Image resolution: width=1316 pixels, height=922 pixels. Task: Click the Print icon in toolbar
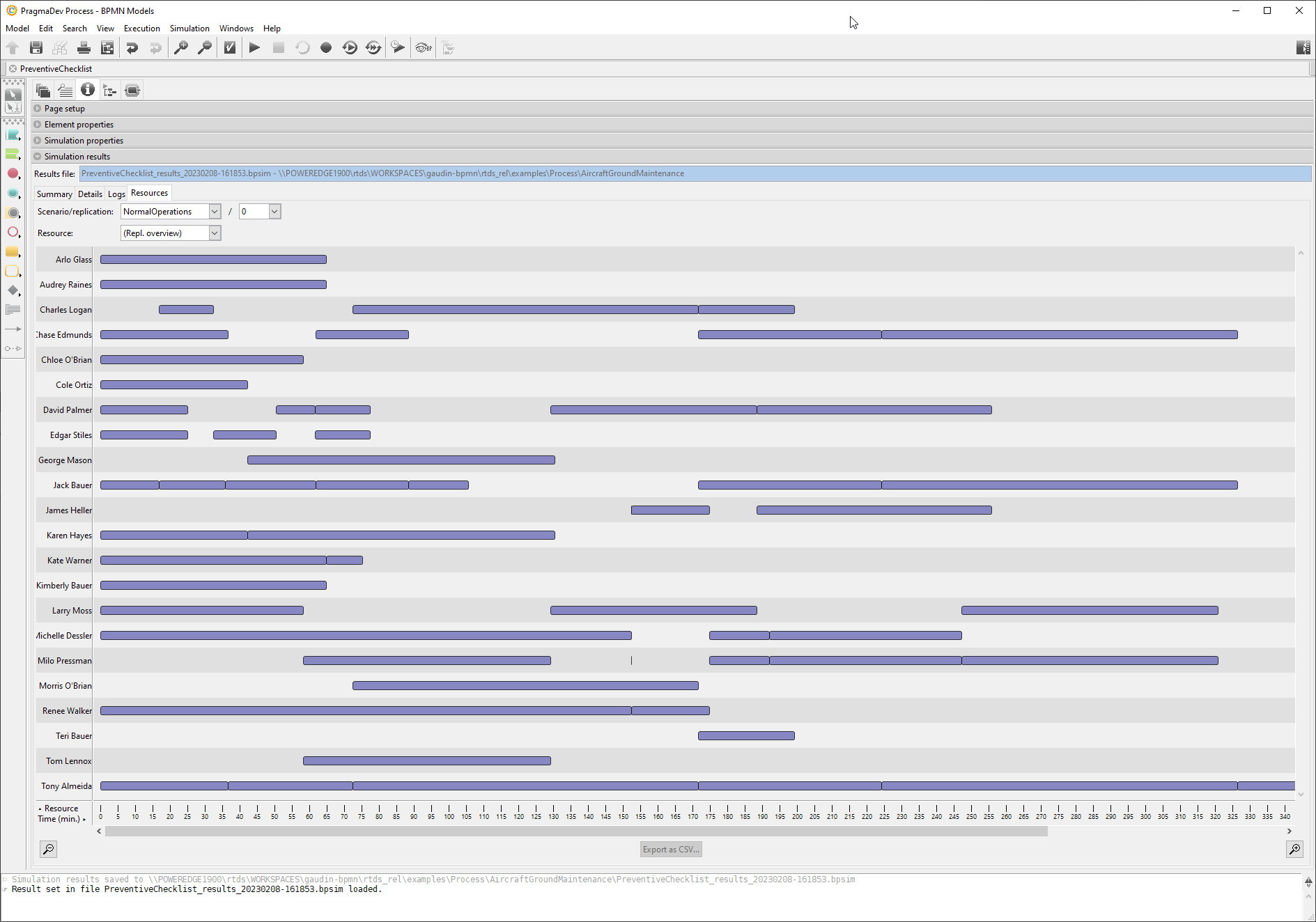click(84, 47)
